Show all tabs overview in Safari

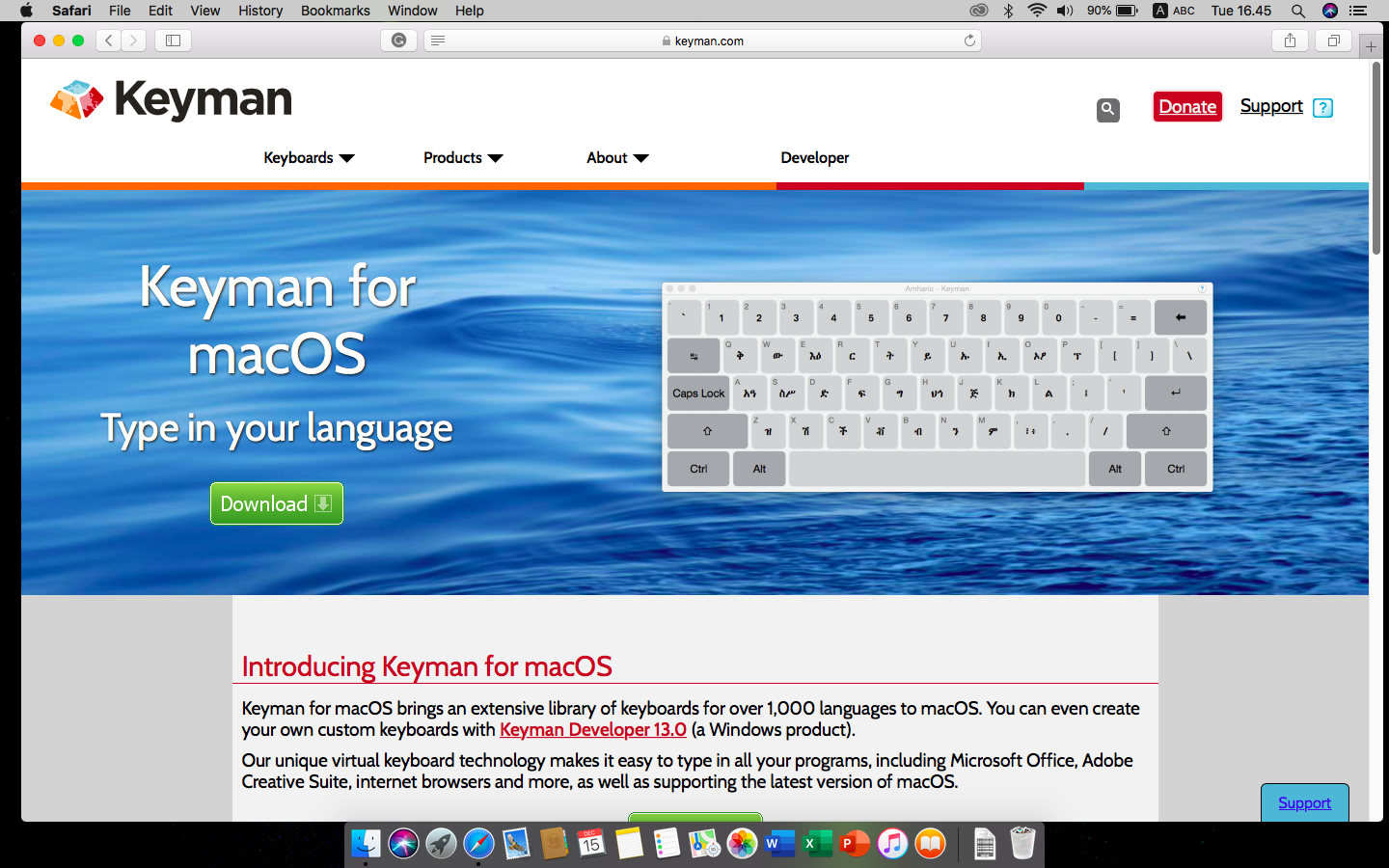[x=1334, y=41]
